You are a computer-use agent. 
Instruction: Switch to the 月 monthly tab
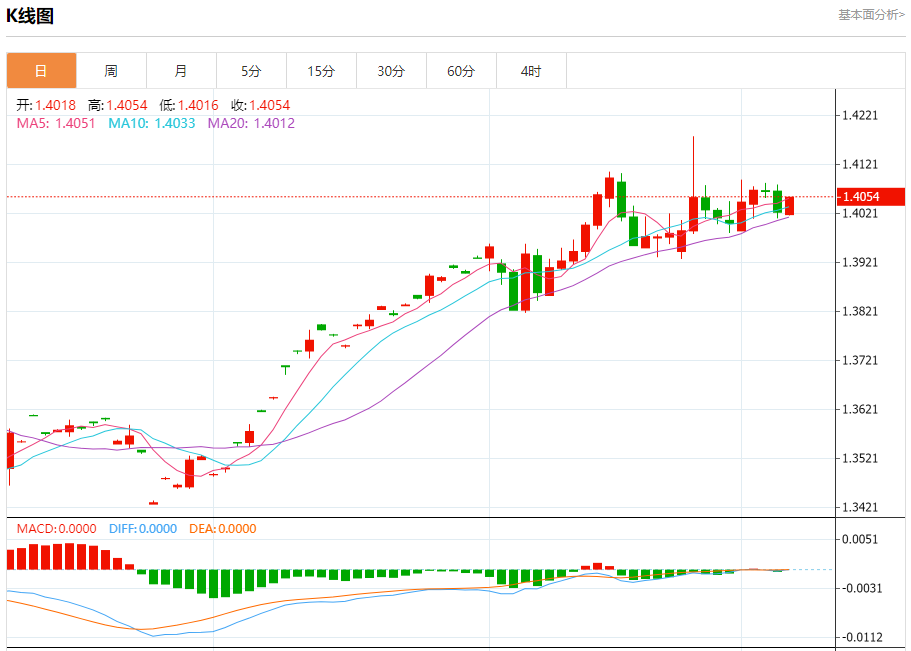tap(181, 71)
